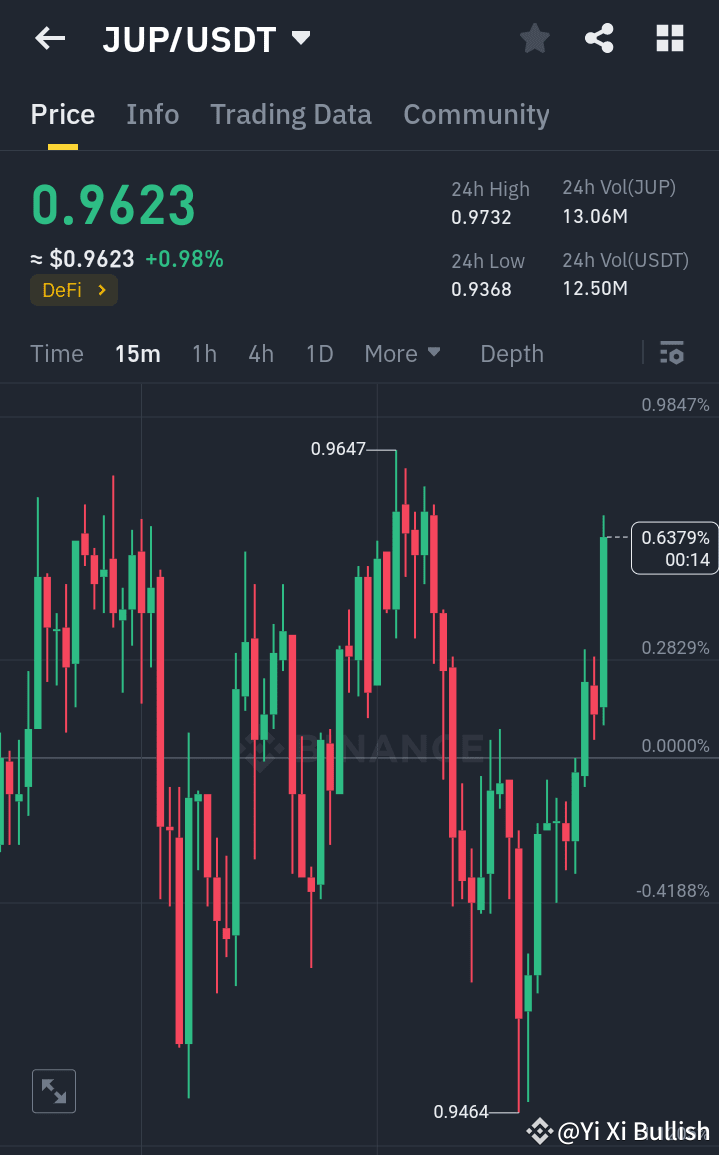This screenshot has width=719, height=1155.
Task: Tap the current candle countdown price label
Action: tap(674, 548)
